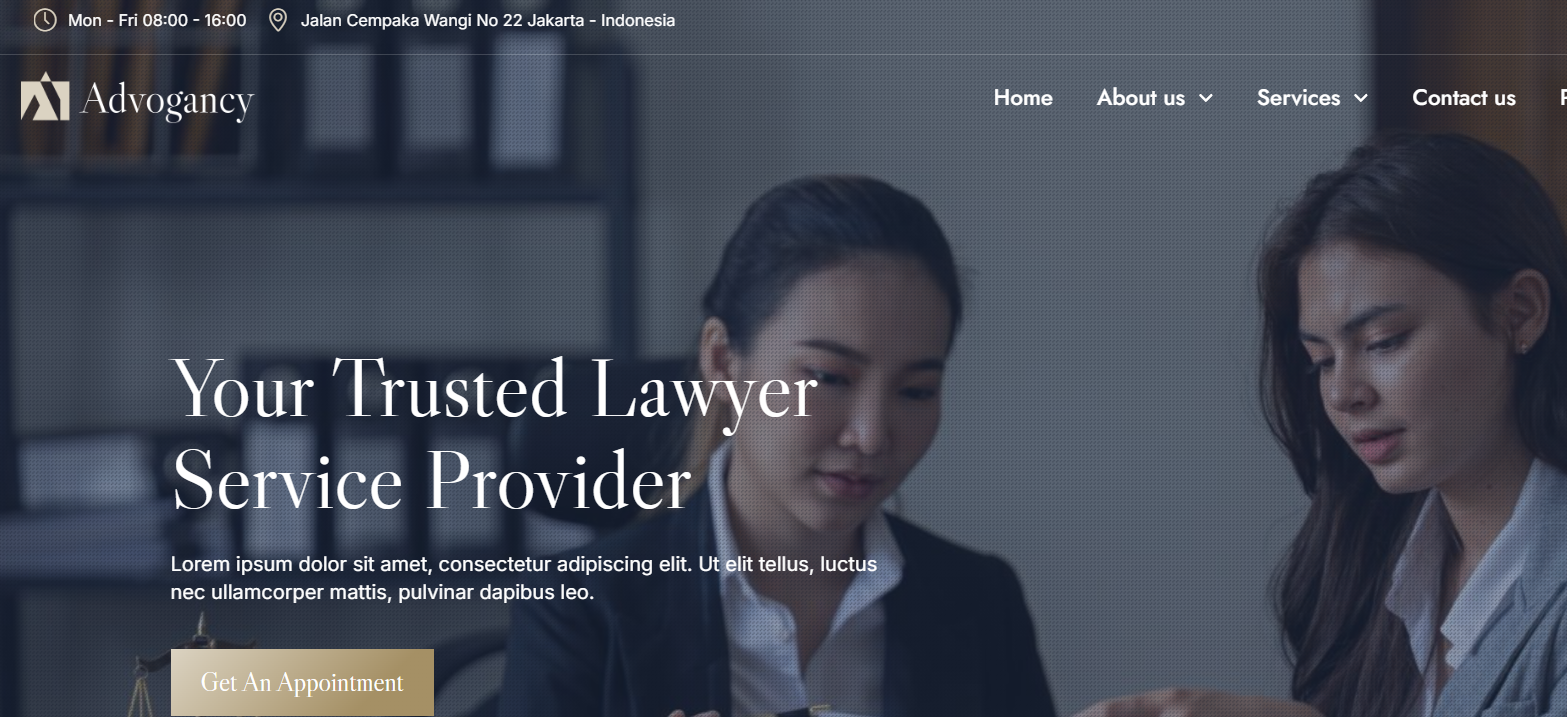Click the Lorem ipsum description paragraph
Screen dimensions: 1567x717
(524, 578)
